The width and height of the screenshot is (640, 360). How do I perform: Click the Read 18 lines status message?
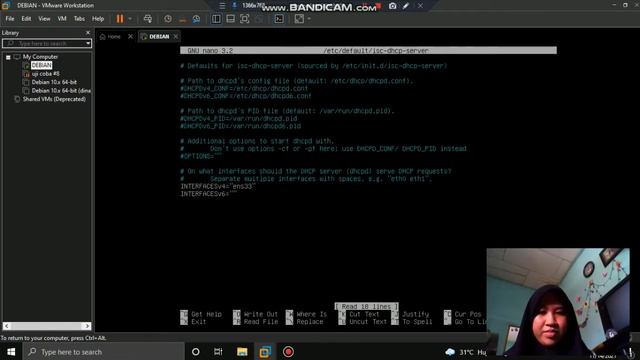point(367,307)
